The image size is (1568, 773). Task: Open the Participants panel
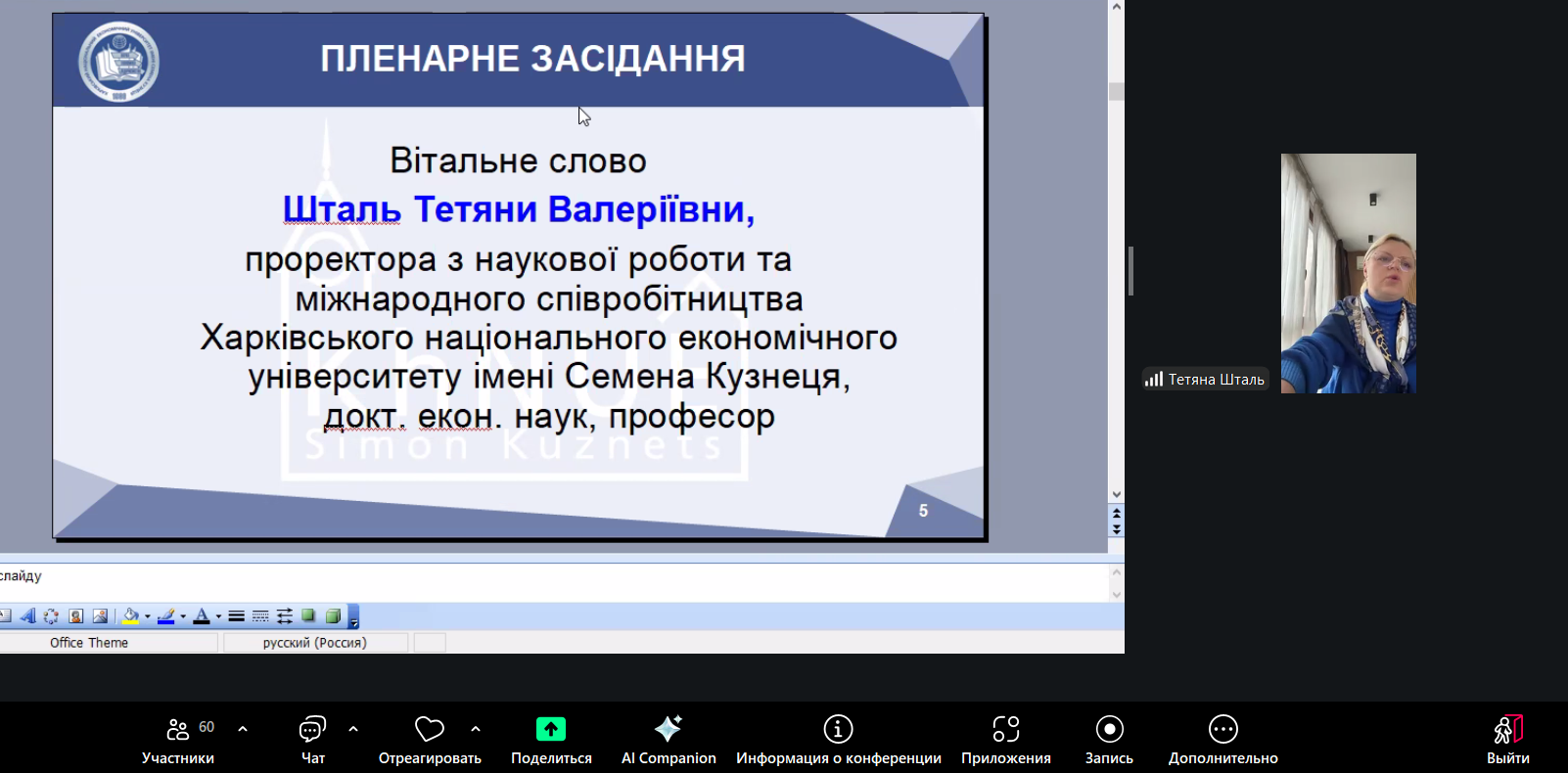pos(178,740)
